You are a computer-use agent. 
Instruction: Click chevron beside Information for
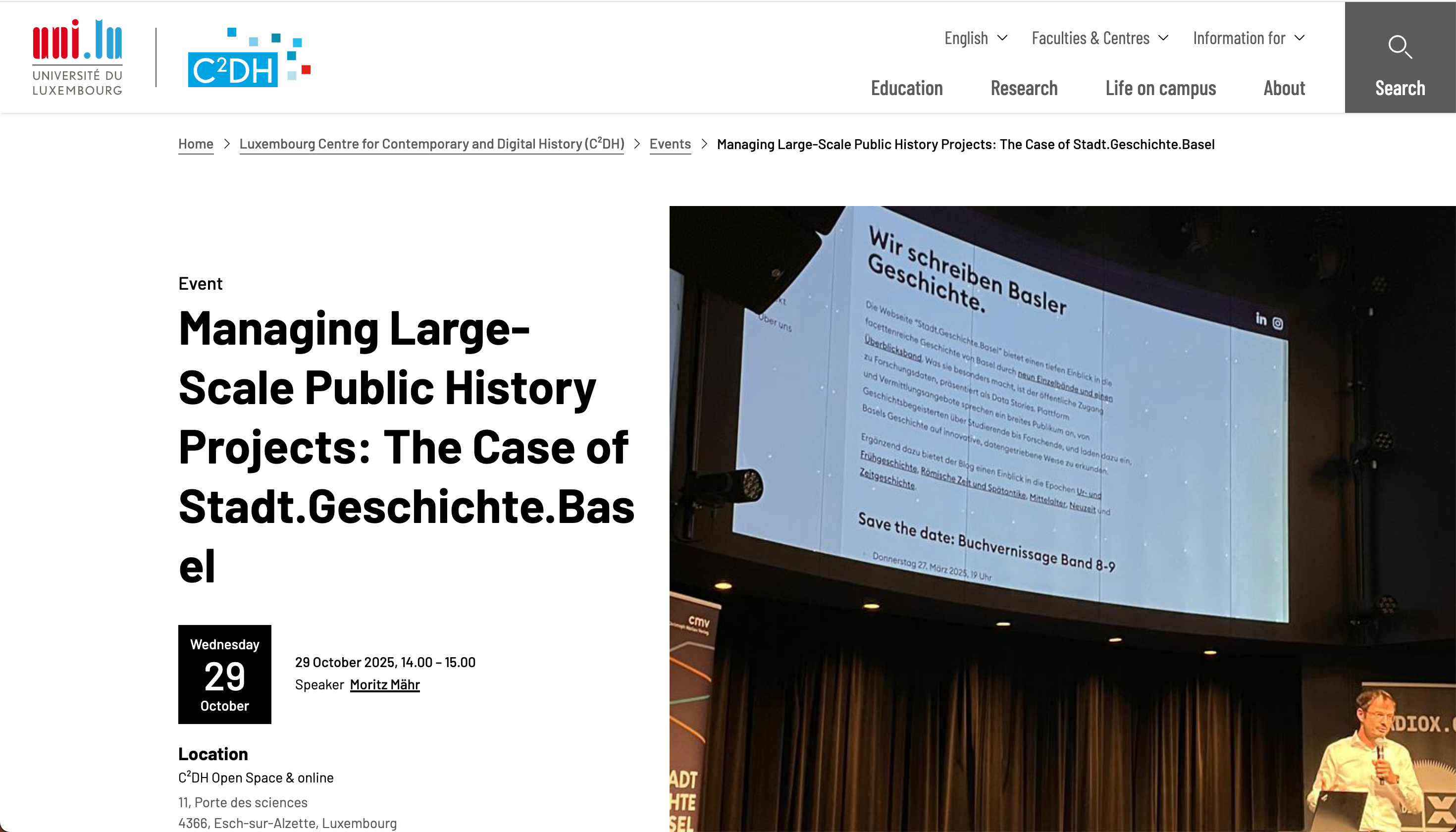(1300, 38)
